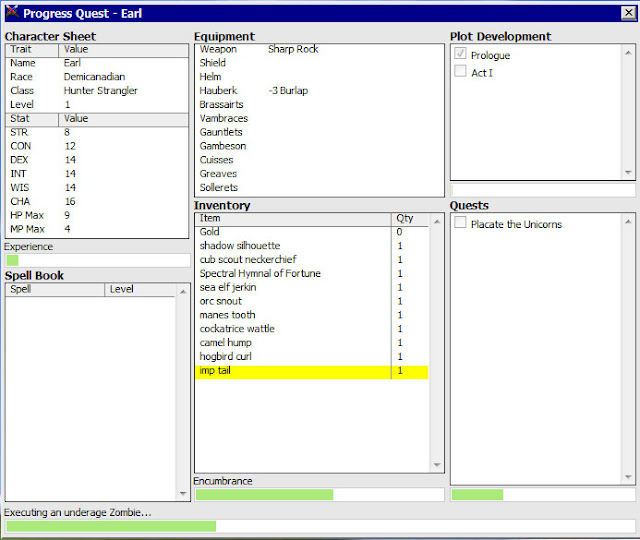
Task: Click the Brassairts equipment slot
Action: [319, 105]
